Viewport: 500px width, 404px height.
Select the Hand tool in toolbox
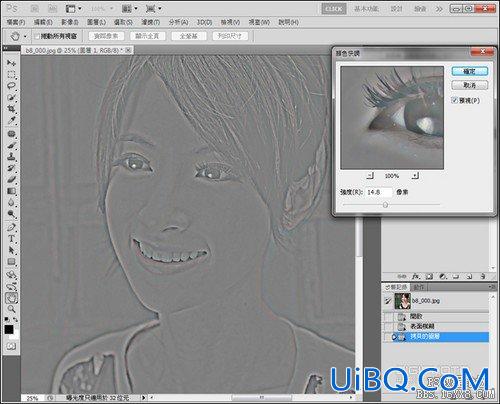tap(11, 298)
